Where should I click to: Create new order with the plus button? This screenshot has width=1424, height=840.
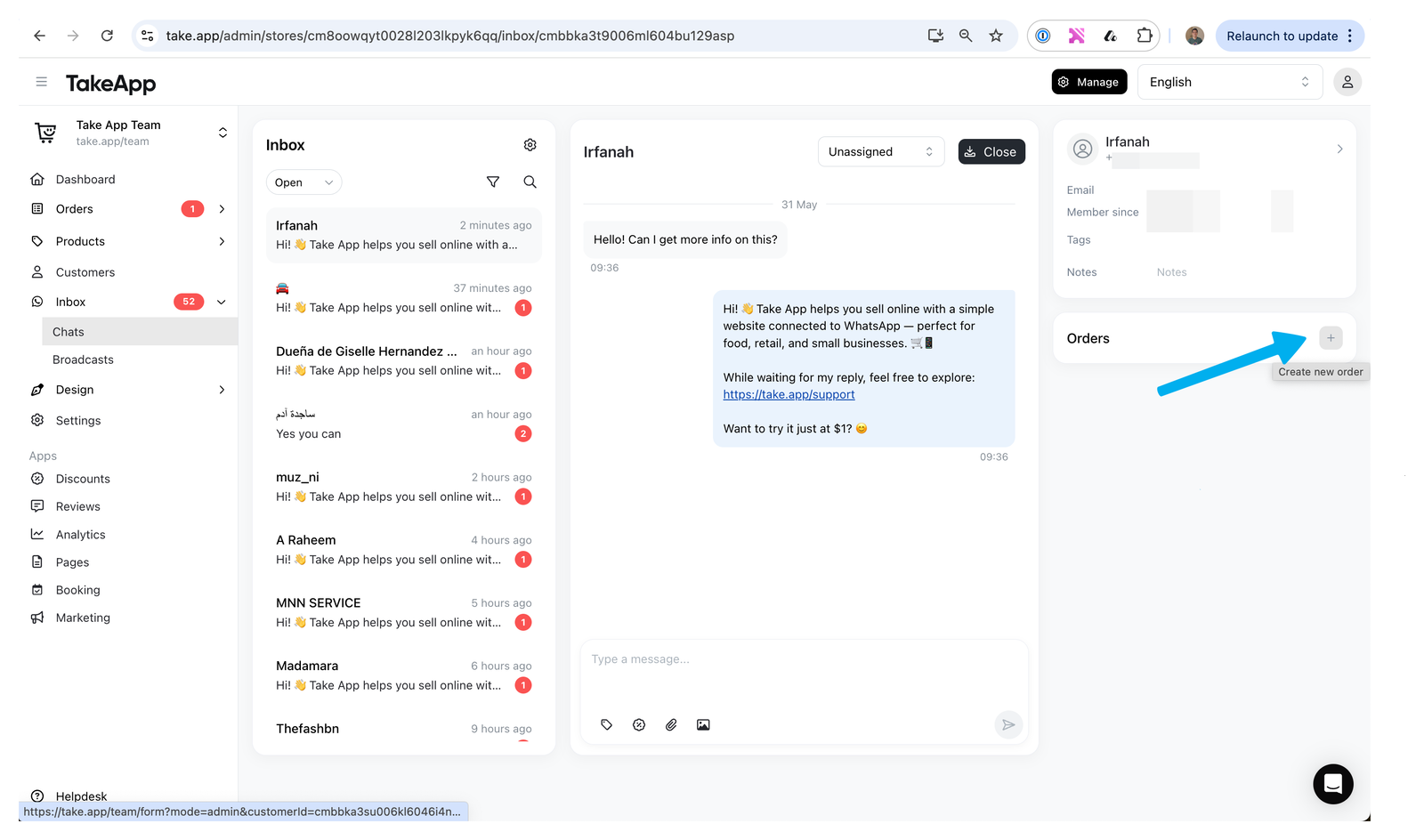[x=1331, y=338]
